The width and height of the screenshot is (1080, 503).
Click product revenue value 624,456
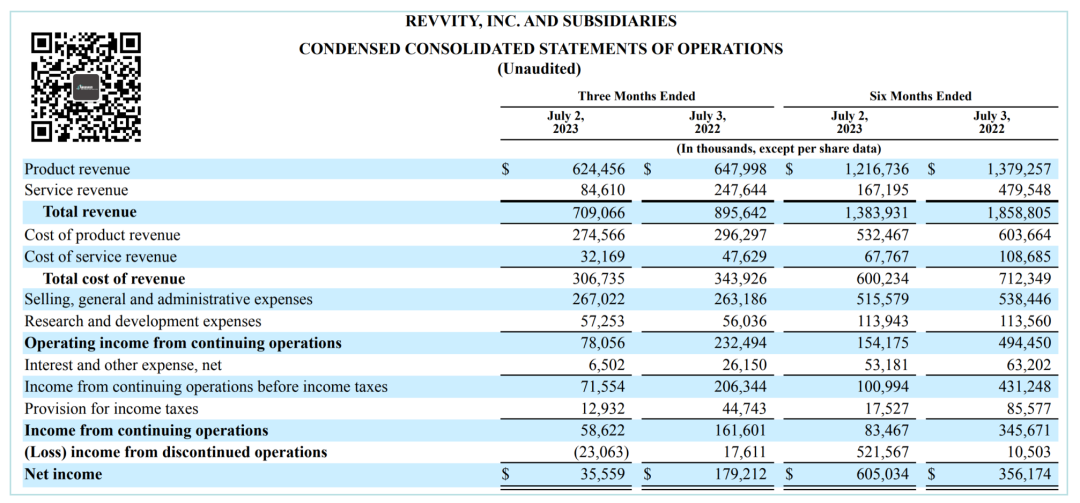click(598, 169)
